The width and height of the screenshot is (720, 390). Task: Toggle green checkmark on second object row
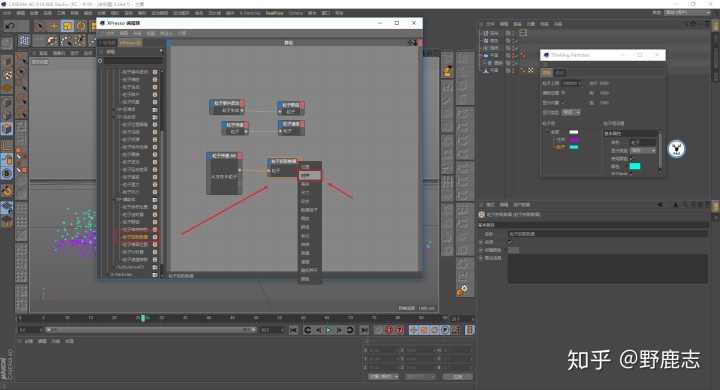tap(516, 40)
